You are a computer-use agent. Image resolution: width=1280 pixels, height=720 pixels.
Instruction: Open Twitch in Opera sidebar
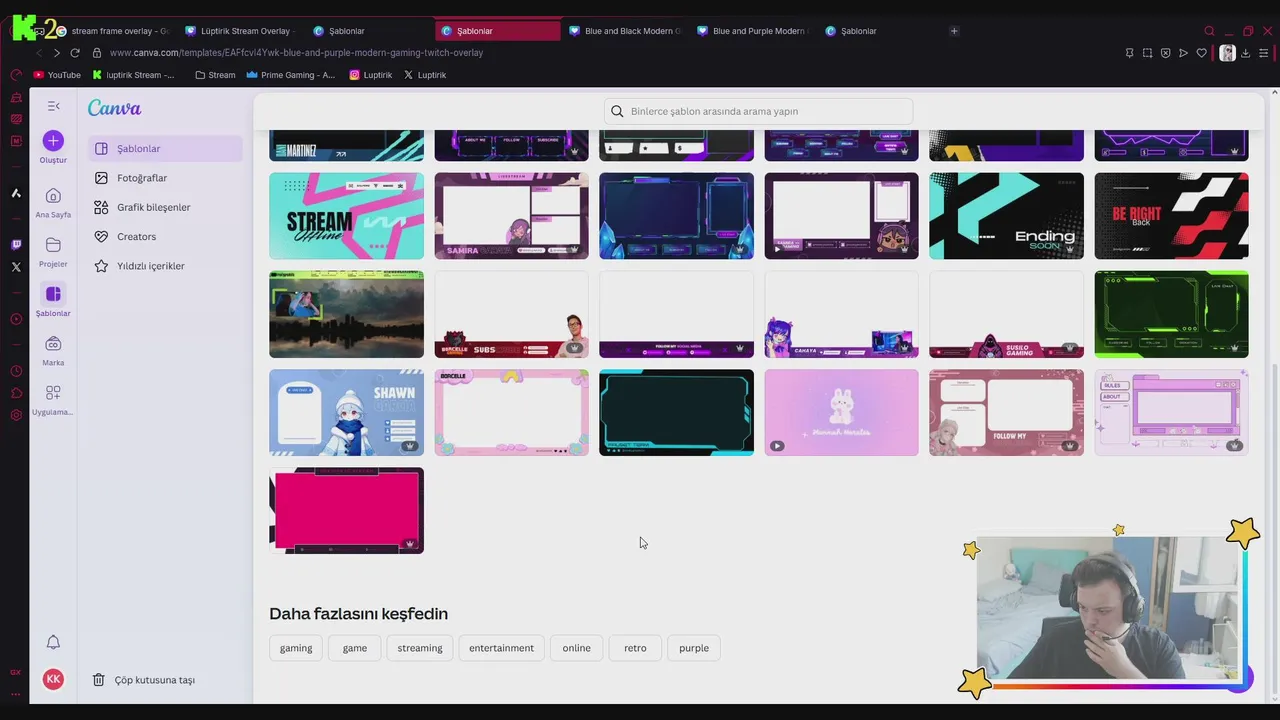(16, 245)
